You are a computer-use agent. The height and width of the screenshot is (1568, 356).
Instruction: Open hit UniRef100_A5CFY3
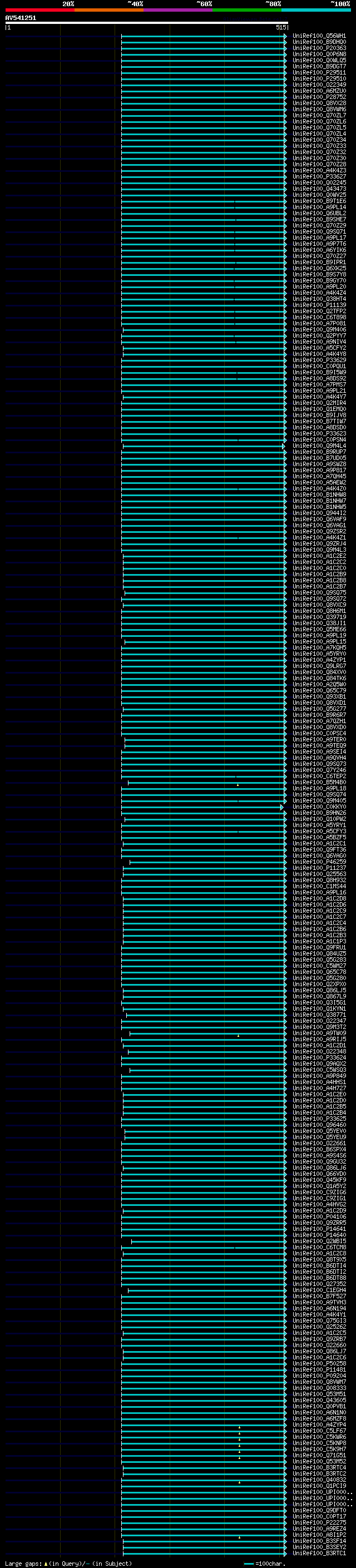(319, 832)
